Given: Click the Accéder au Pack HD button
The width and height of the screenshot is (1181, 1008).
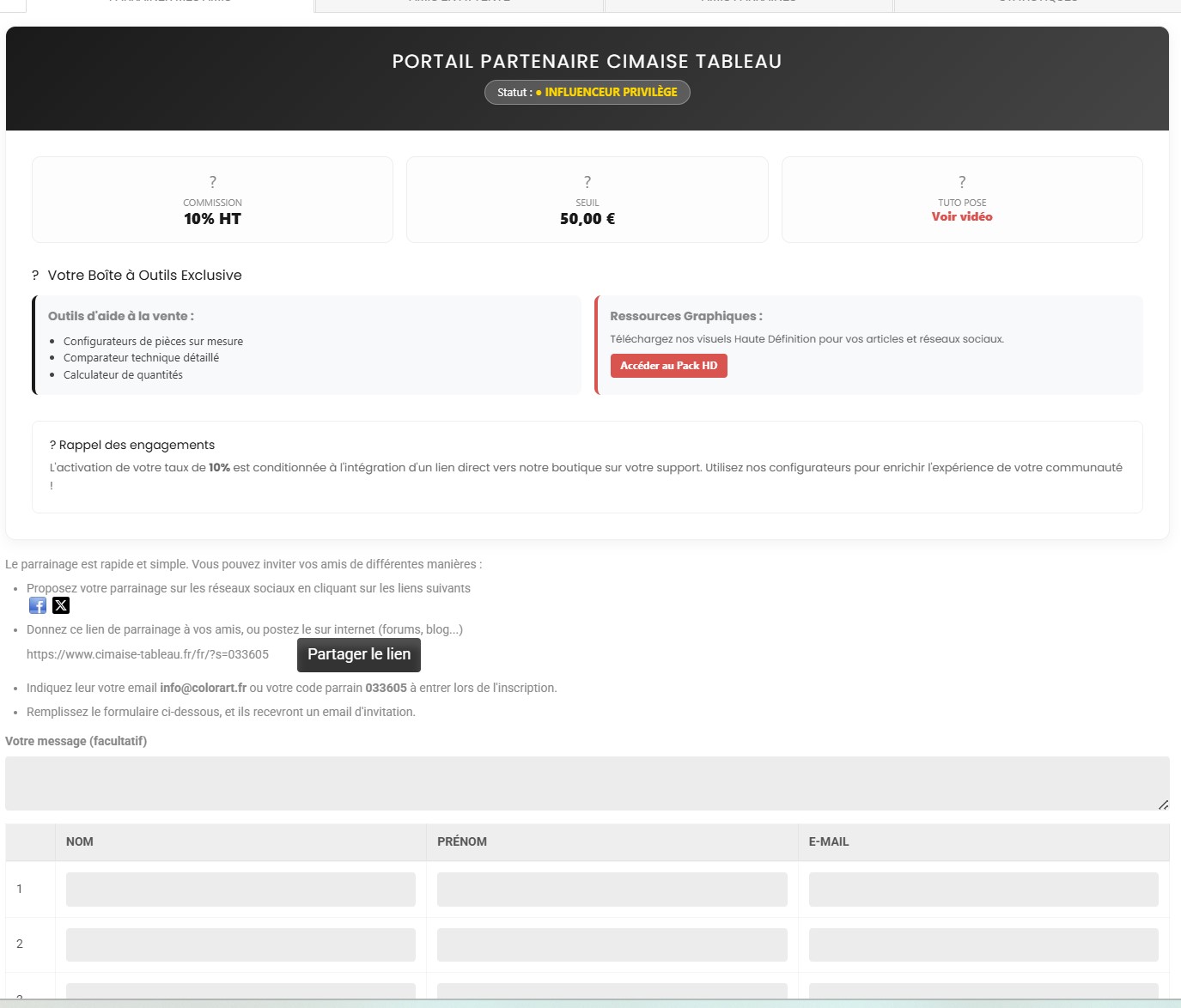Looking at the screenshot, I should coord(669,366).
